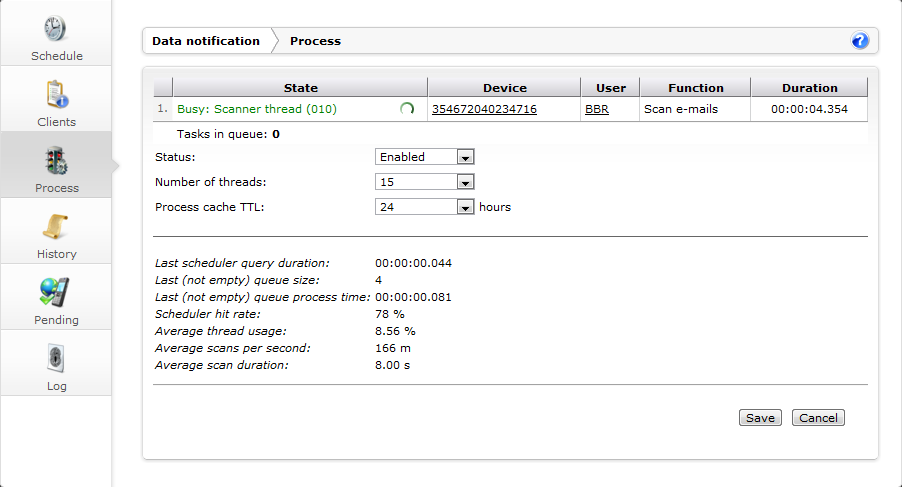
Task: Open the Log lock file icon
Action: click(56, 359)
